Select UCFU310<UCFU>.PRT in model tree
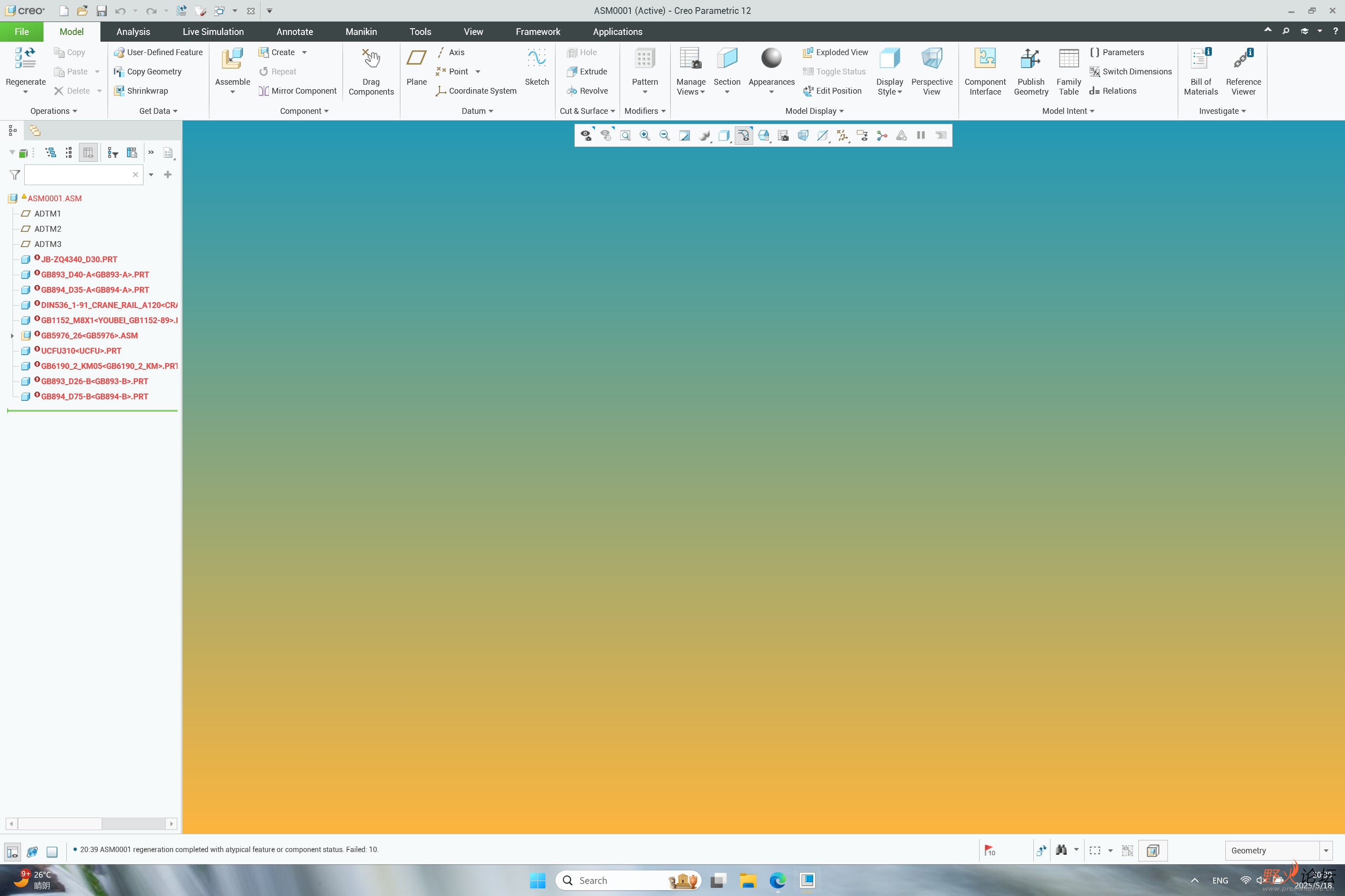 81,351
